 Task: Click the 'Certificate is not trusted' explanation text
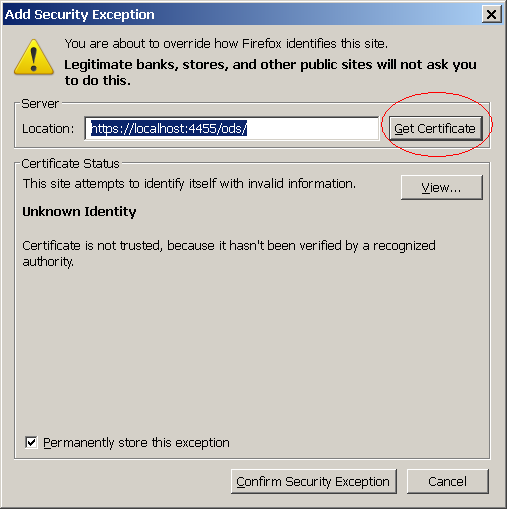(229, 254)
